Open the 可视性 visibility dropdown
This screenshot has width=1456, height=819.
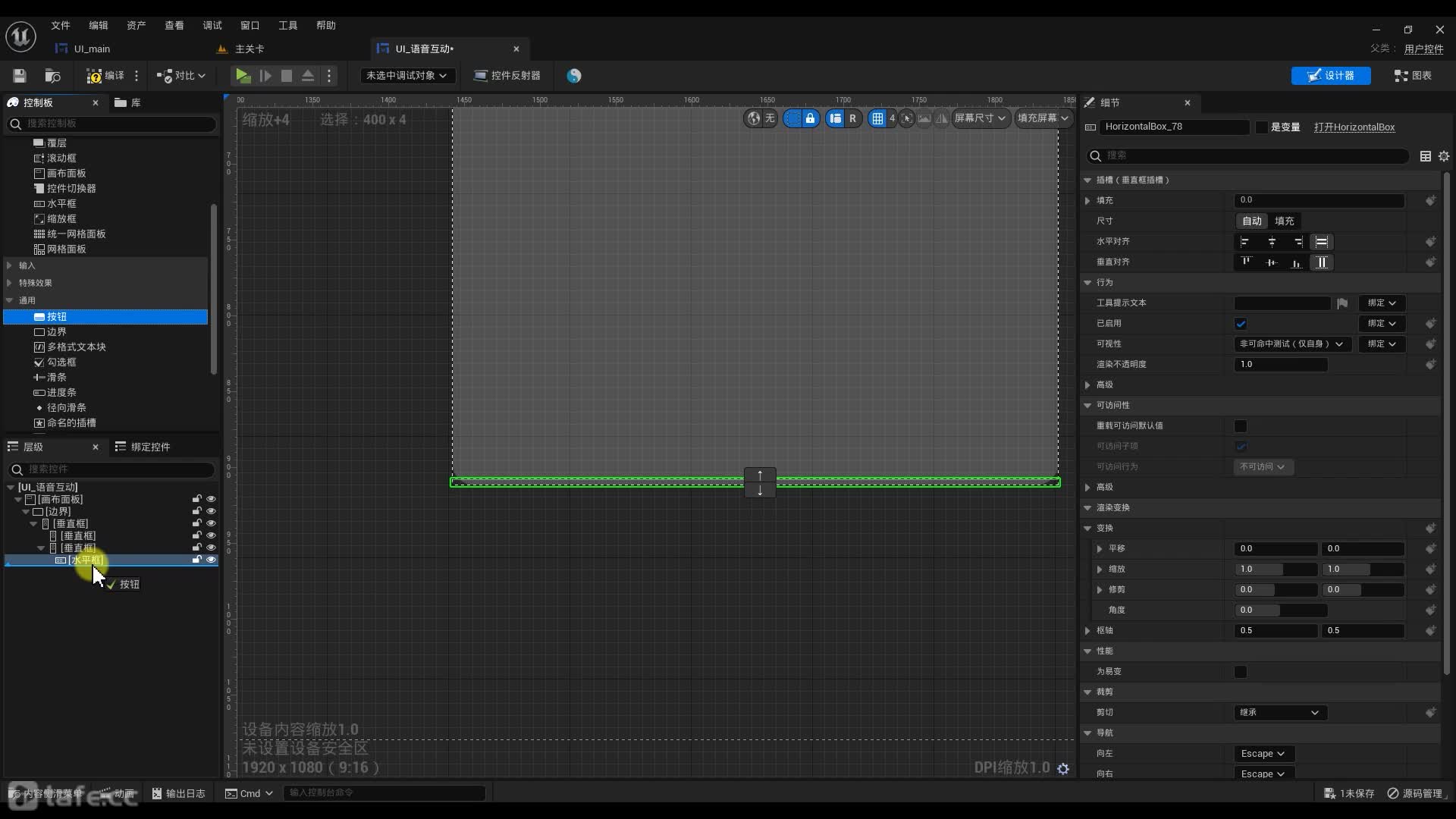(1291, 344)
